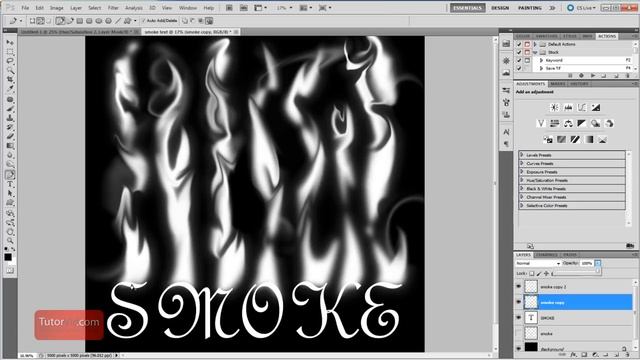This screenshot has width=640, height=360.
Task: Select the active Pen tool in the toolbox
Action: coord(10,175)
